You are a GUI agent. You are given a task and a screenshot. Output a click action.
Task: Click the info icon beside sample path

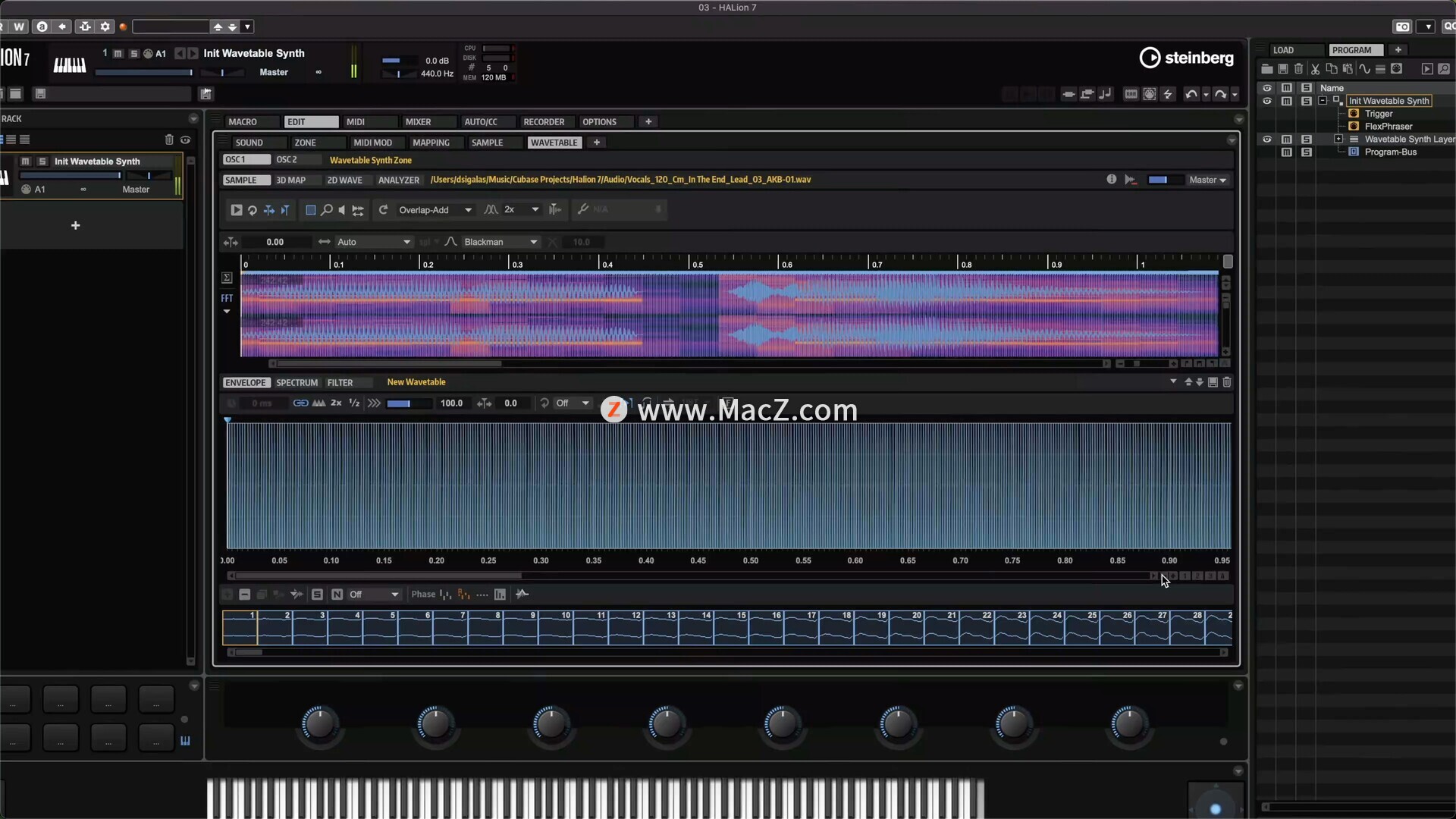coord(1111,180)
